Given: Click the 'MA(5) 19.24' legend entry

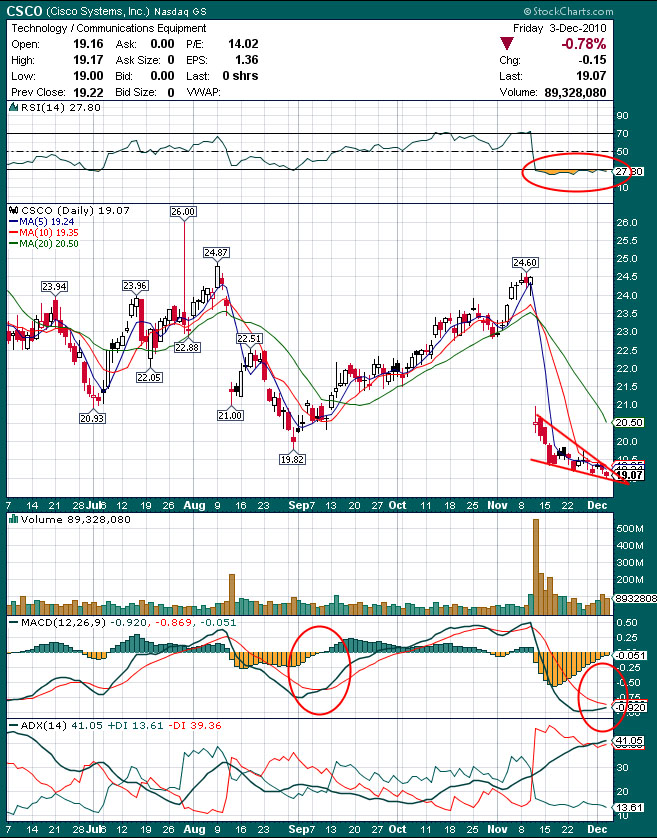Looking at the screenshot, I should pos(47,222).
